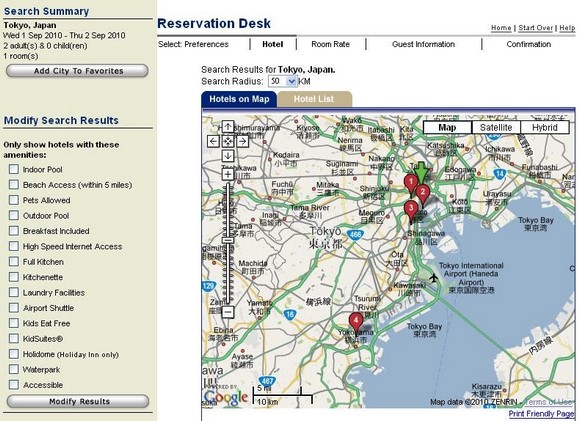Image resolution: width=580 pixels, height=421 pixels.
Task: Click route 16 shield on map
Action: click(290, 314)
